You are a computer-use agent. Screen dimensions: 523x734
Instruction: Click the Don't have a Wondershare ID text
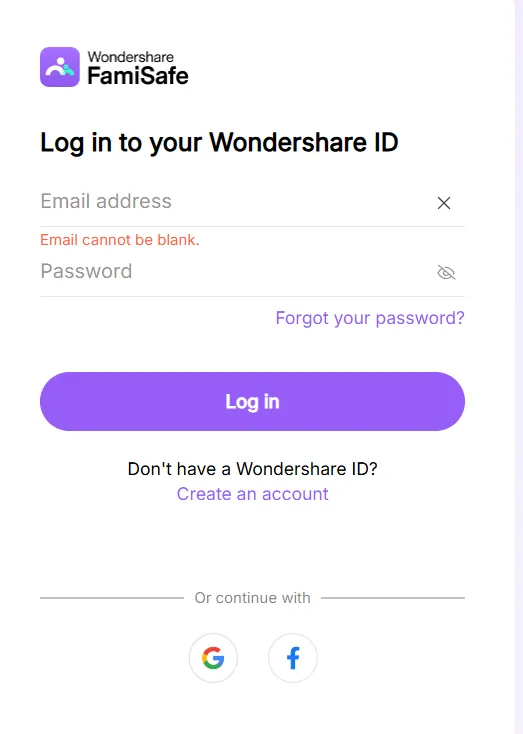(x=252, y=469)
